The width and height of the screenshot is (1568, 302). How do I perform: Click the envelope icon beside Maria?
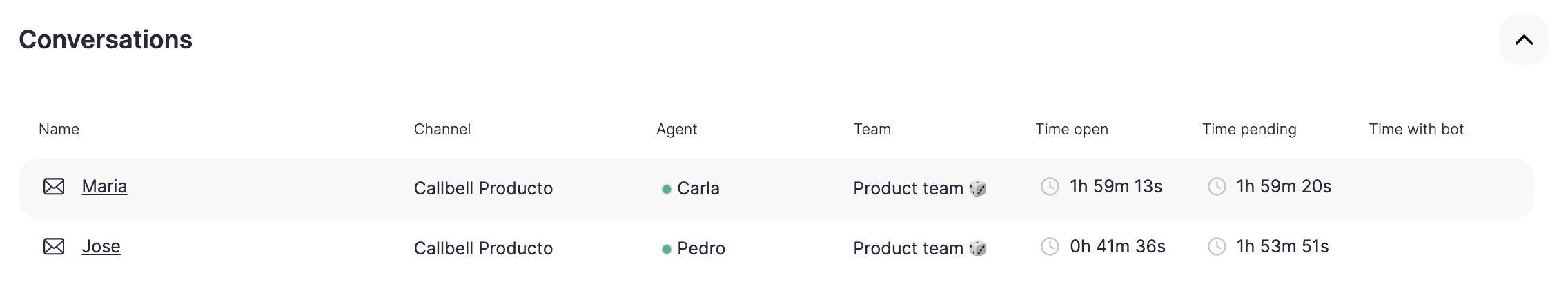[54, 186]
